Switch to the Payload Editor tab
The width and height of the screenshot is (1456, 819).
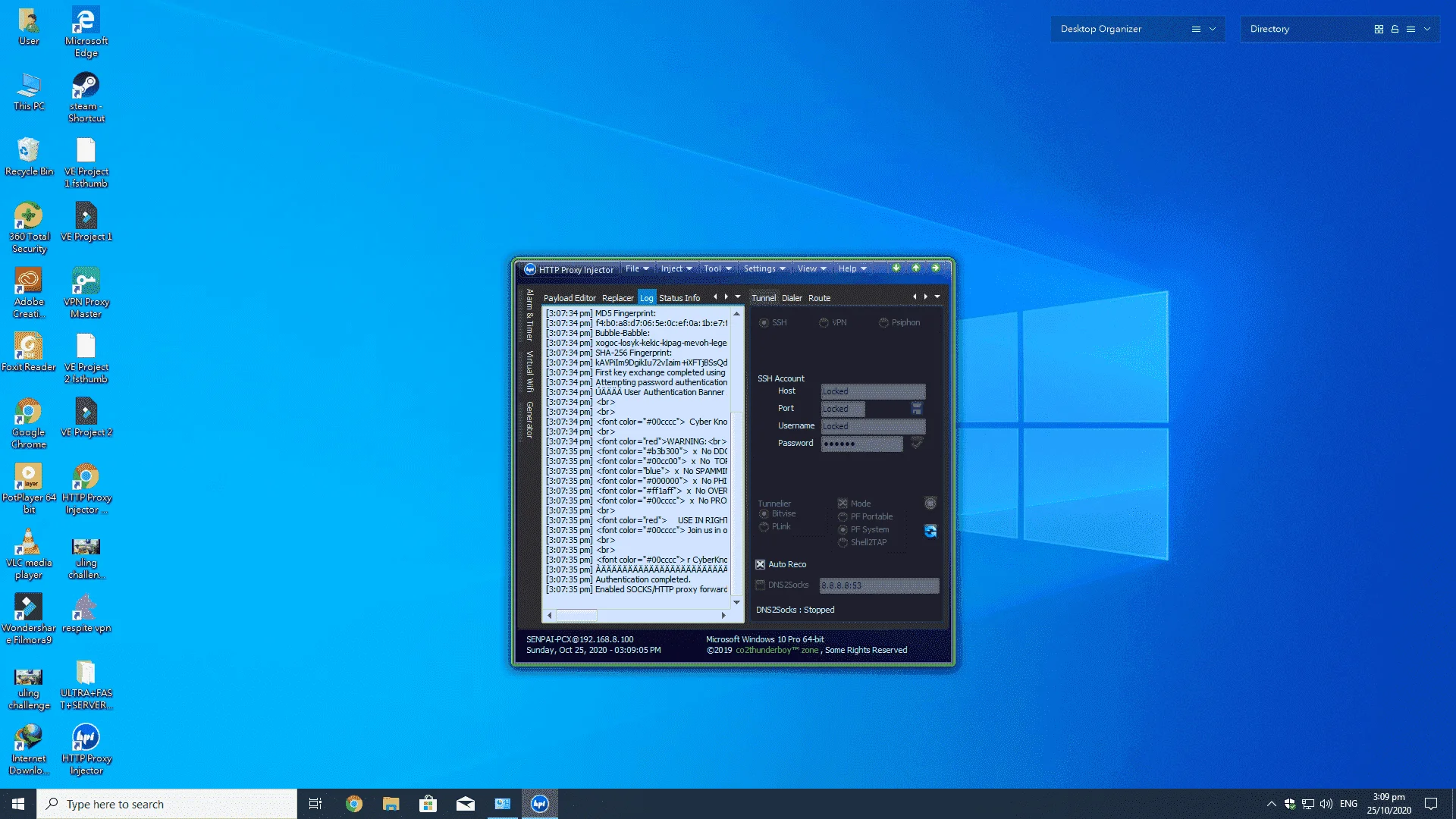(570, 298)
